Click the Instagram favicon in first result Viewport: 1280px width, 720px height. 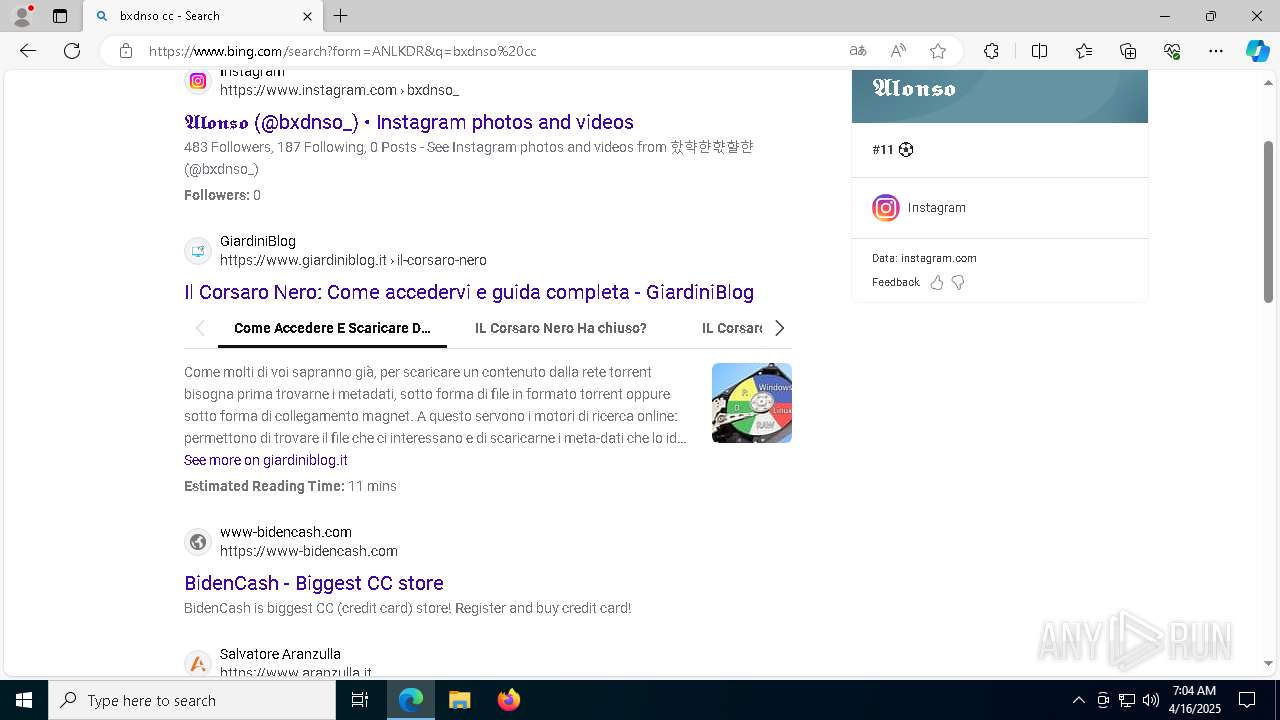click(x=198, y=81)
